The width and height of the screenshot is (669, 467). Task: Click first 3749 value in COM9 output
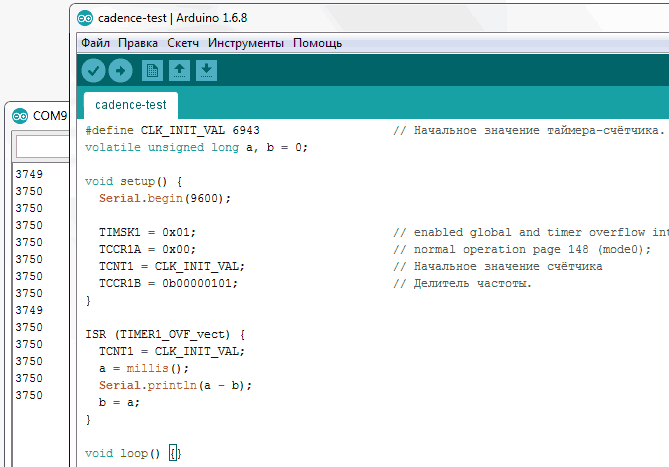(x=29, y=174)
